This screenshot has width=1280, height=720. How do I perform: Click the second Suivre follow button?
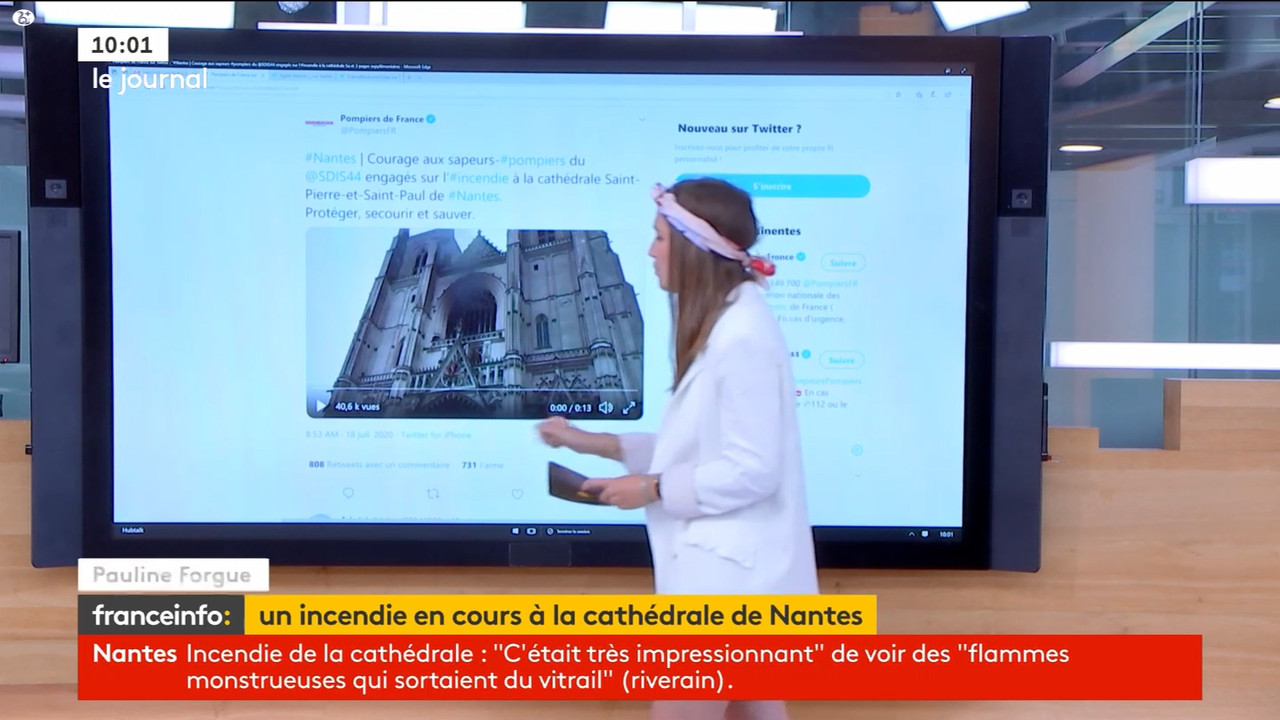842,360
